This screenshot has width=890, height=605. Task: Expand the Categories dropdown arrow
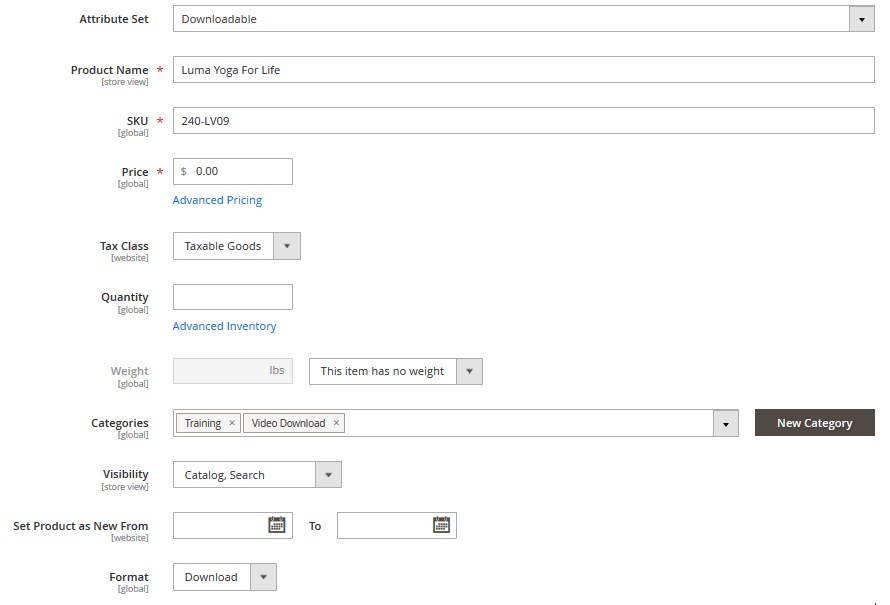[x=725, y=423]
